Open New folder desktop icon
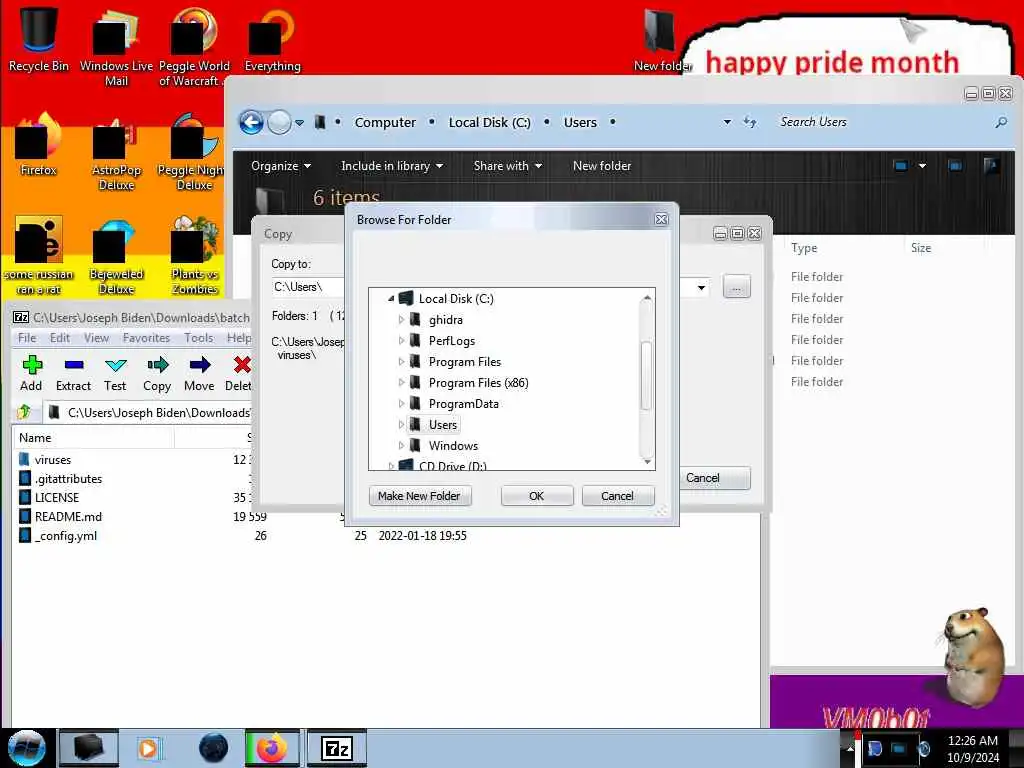This screenshot has width=1024, height=768. (x=662, y=39)
